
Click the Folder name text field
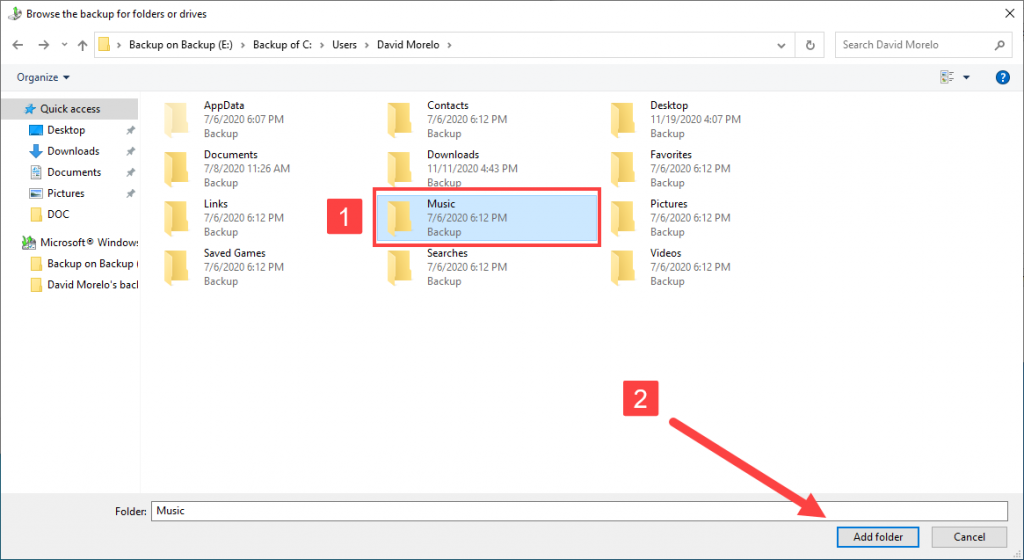(x=579, y=511)
